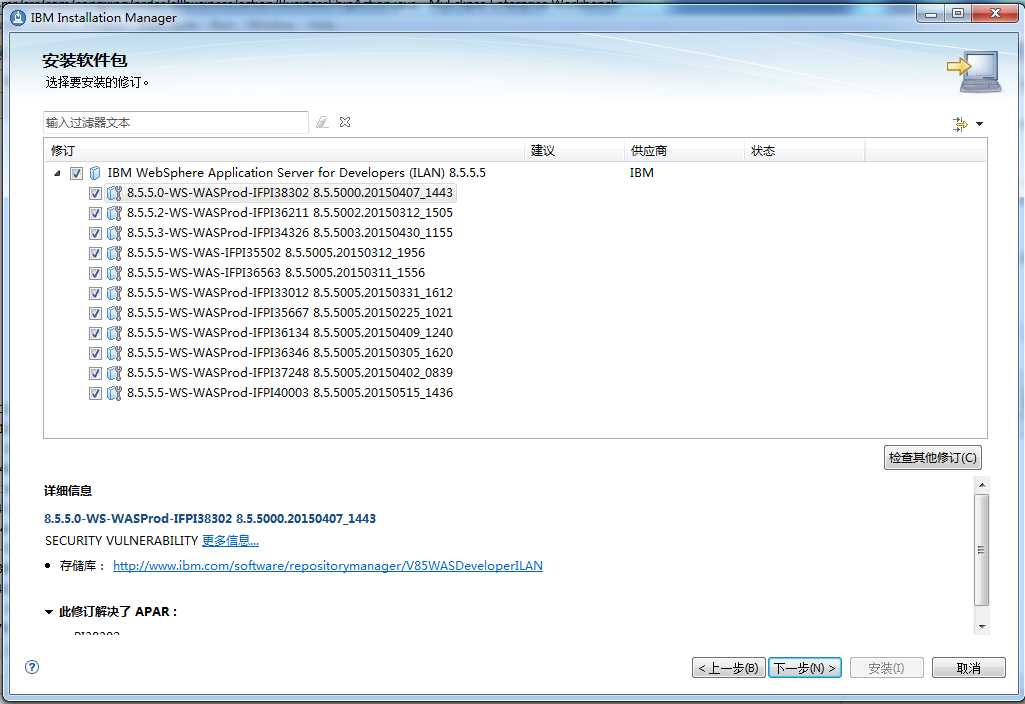The height and width of the screenshot is (704, 1025).
Task: Click the filter edit pencil icon
Action: 322,122
